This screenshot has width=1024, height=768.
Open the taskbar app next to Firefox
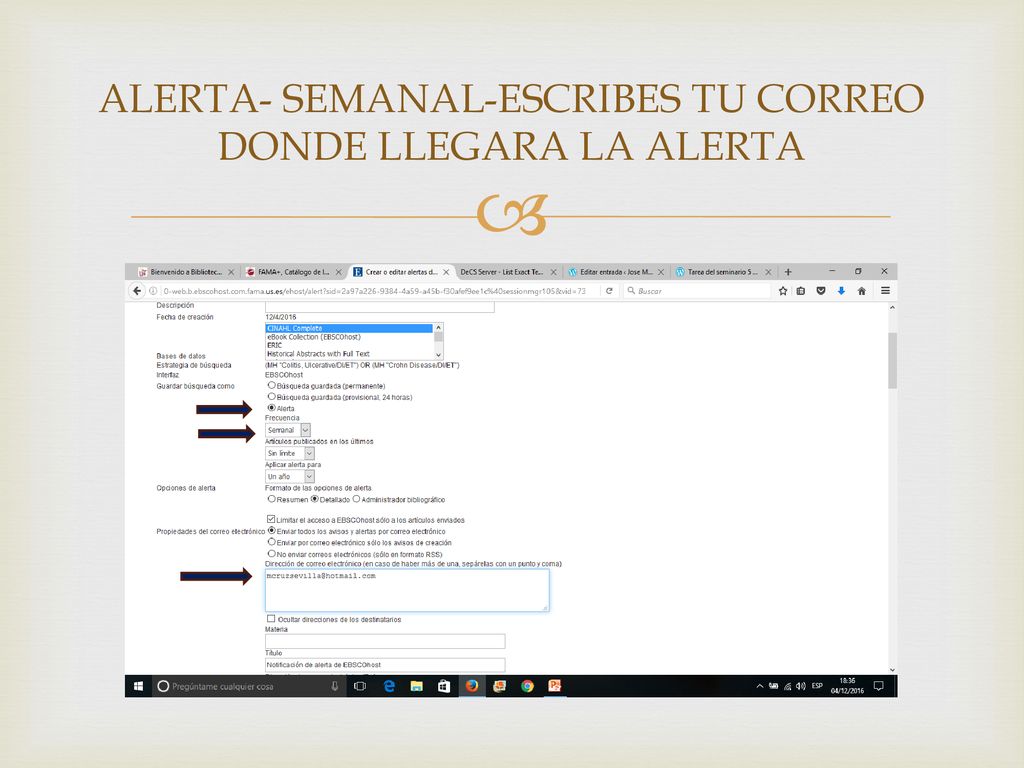pyautogui.click(x=500, y=686)
